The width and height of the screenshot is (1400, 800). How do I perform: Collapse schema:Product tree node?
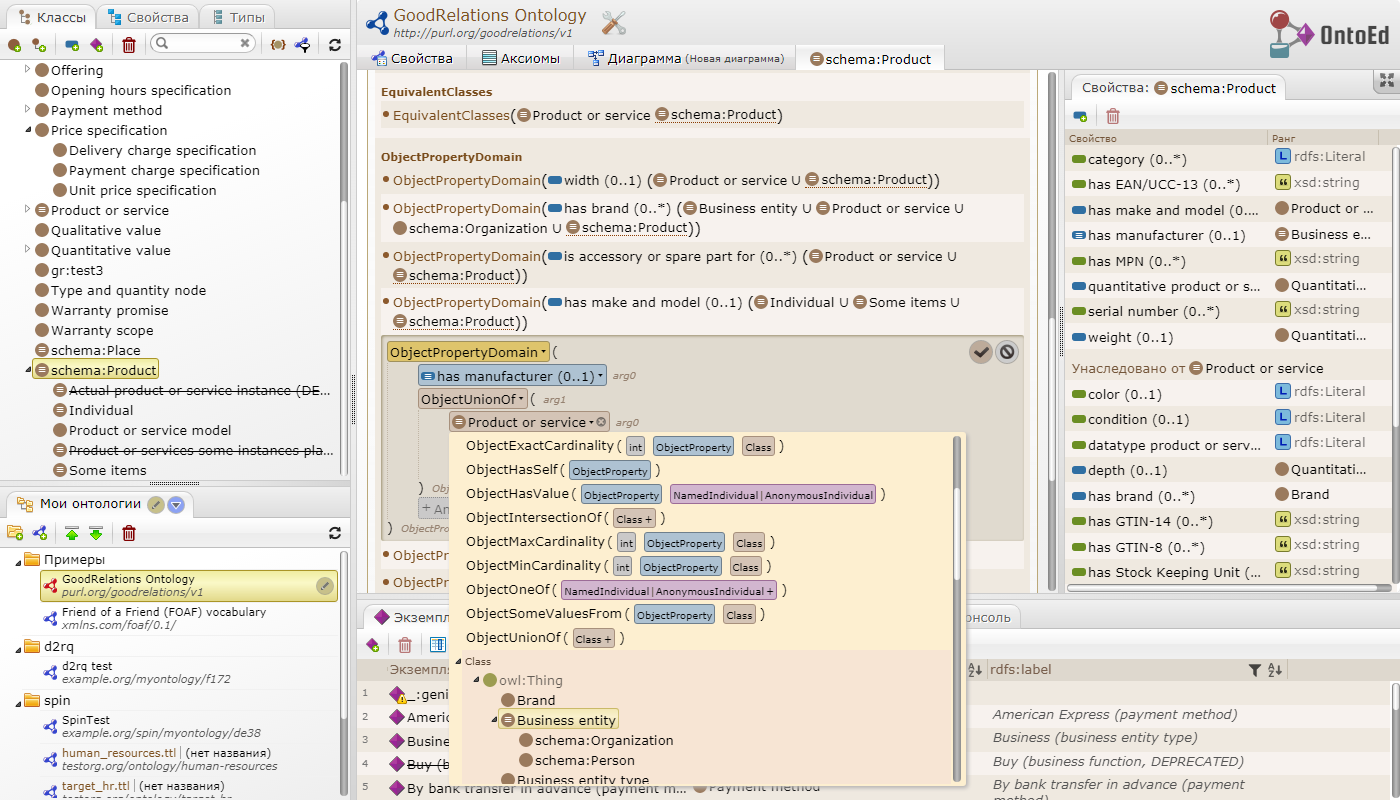pyautogui.click(x=27, y=370)
